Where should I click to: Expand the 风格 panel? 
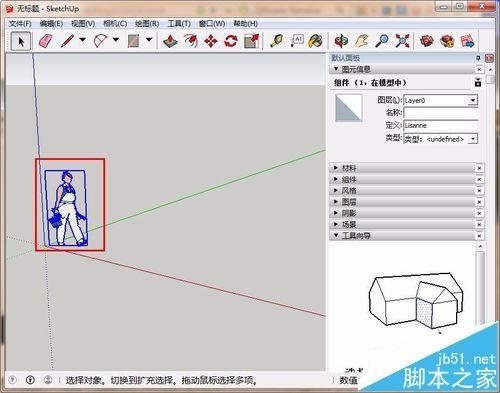336,190
